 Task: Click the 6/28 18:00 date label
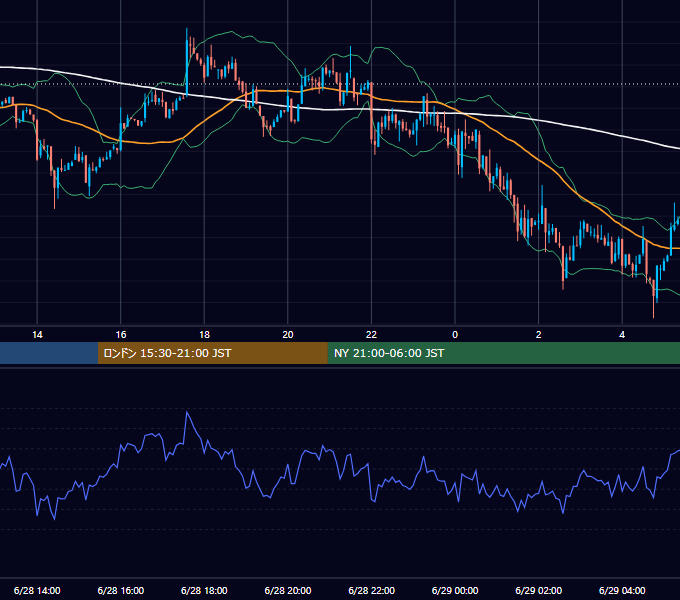[204, 590]
